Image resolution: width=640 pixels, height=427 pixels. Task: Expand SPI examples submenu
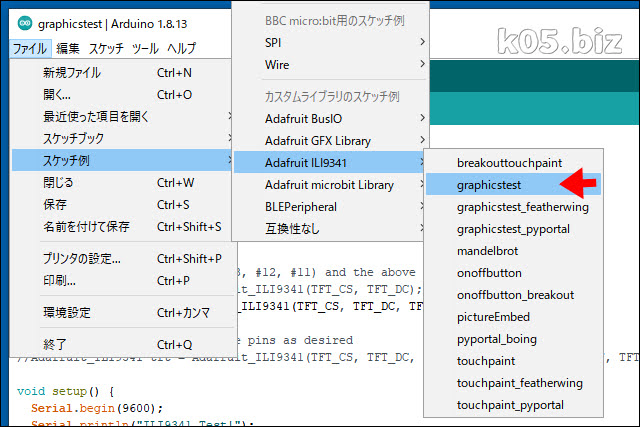click(x=331, y=42)
